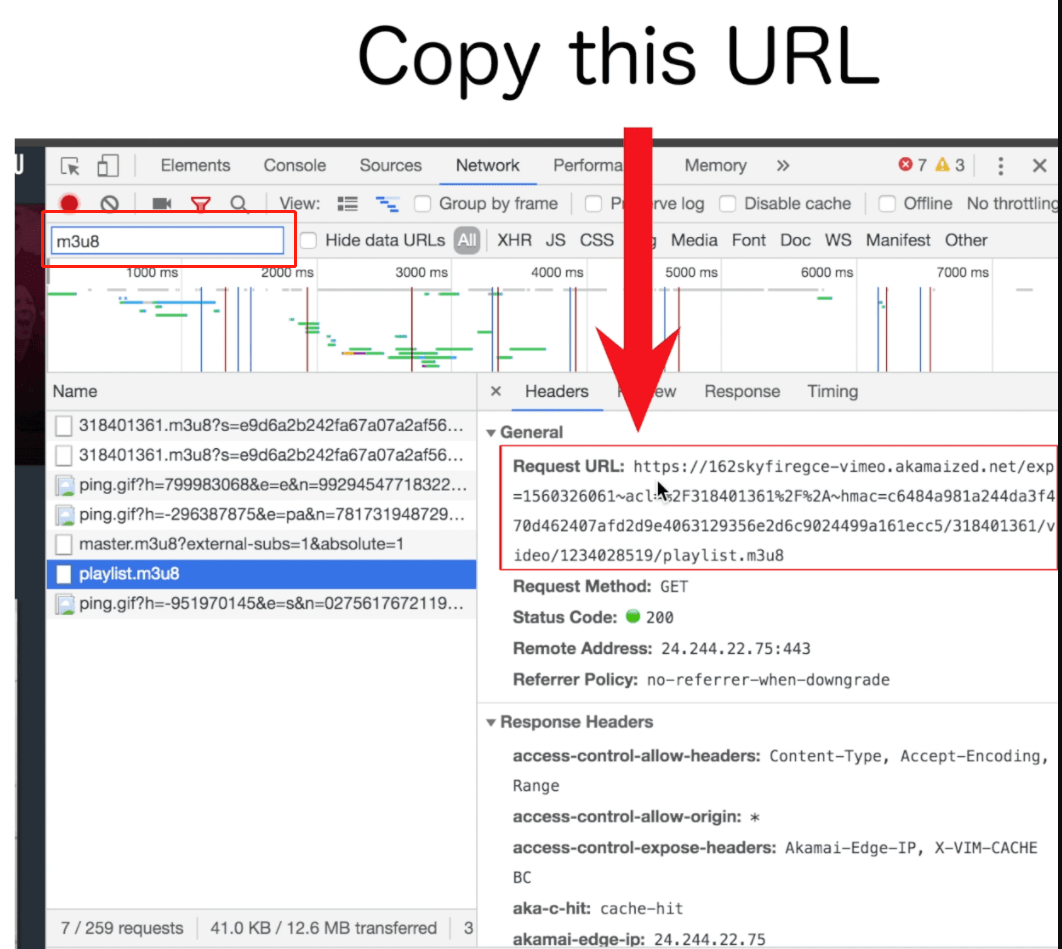Click the Request URL value text

784,511
